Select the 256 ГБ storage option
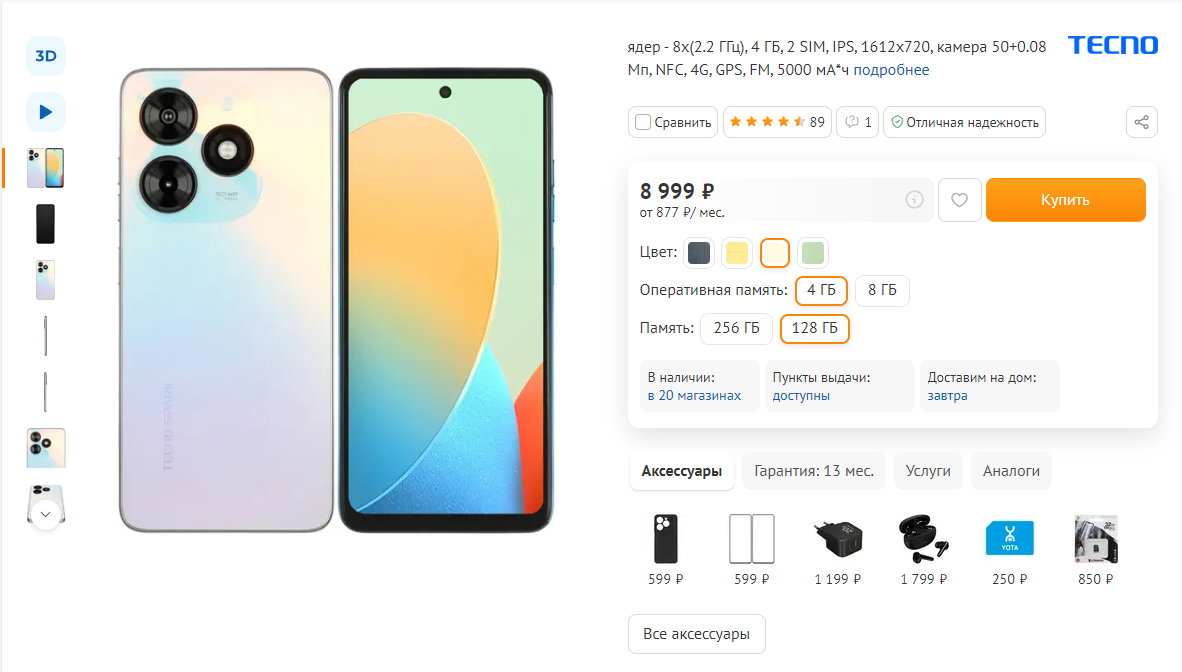Viewport: 1182px width, 672px height. [x=736, y=328]
